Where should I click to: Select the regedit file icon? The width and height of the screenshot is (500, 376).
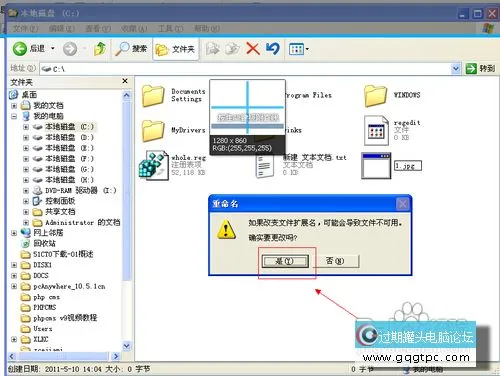coord(376,131)
